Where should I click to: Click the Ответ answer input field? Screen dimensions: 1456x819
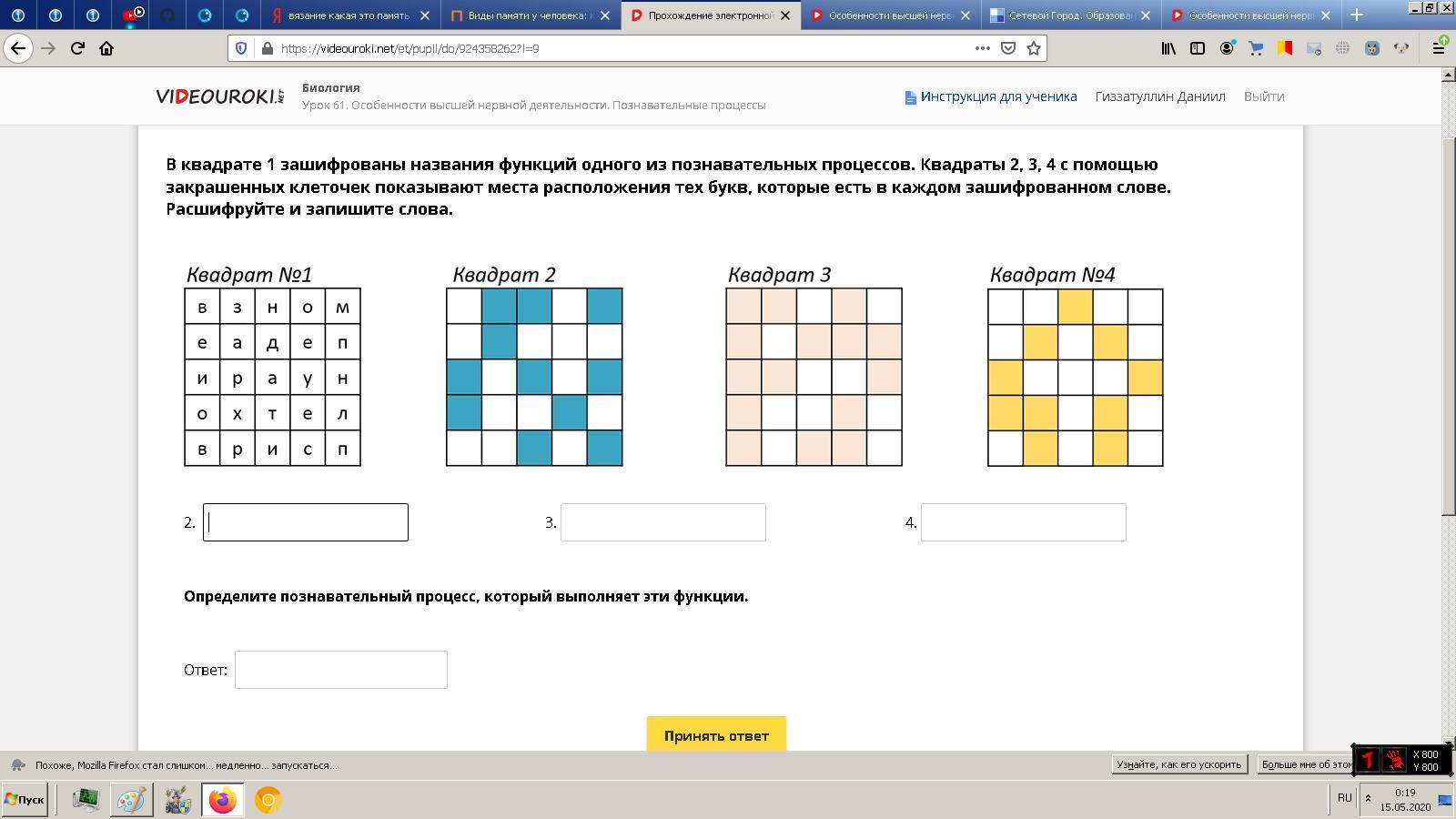pyautogui.click(x=340, y=670)
